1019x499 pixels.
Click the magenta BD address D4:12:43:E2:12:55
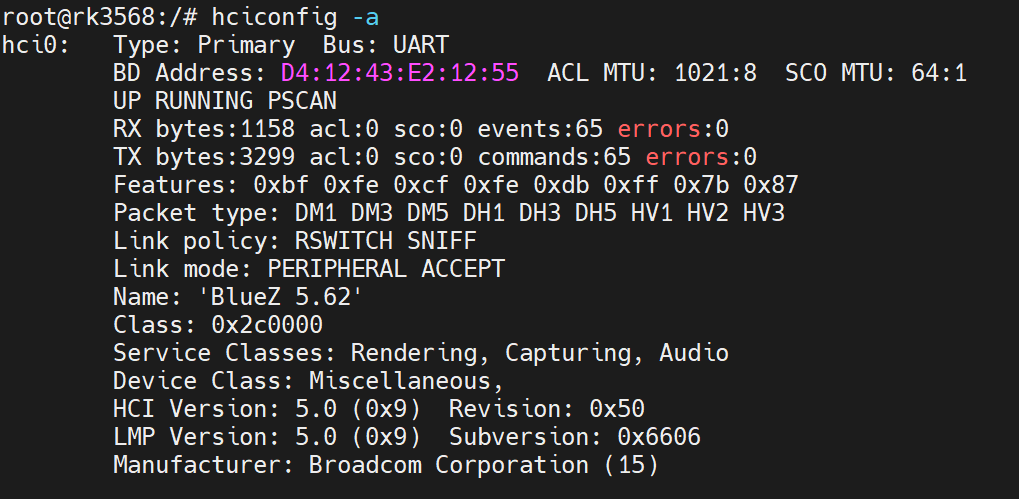[x=400, y=73]
